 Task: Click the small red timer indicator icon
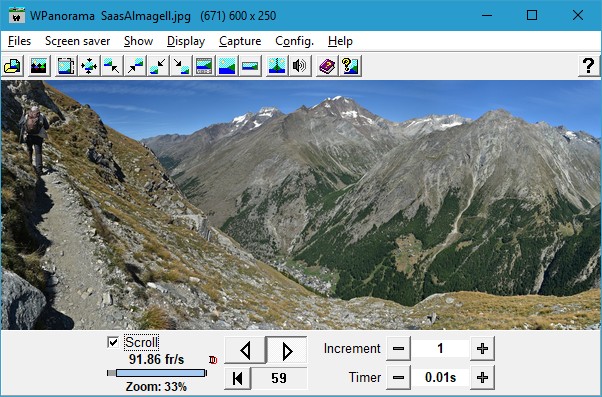tap(213, 360)
